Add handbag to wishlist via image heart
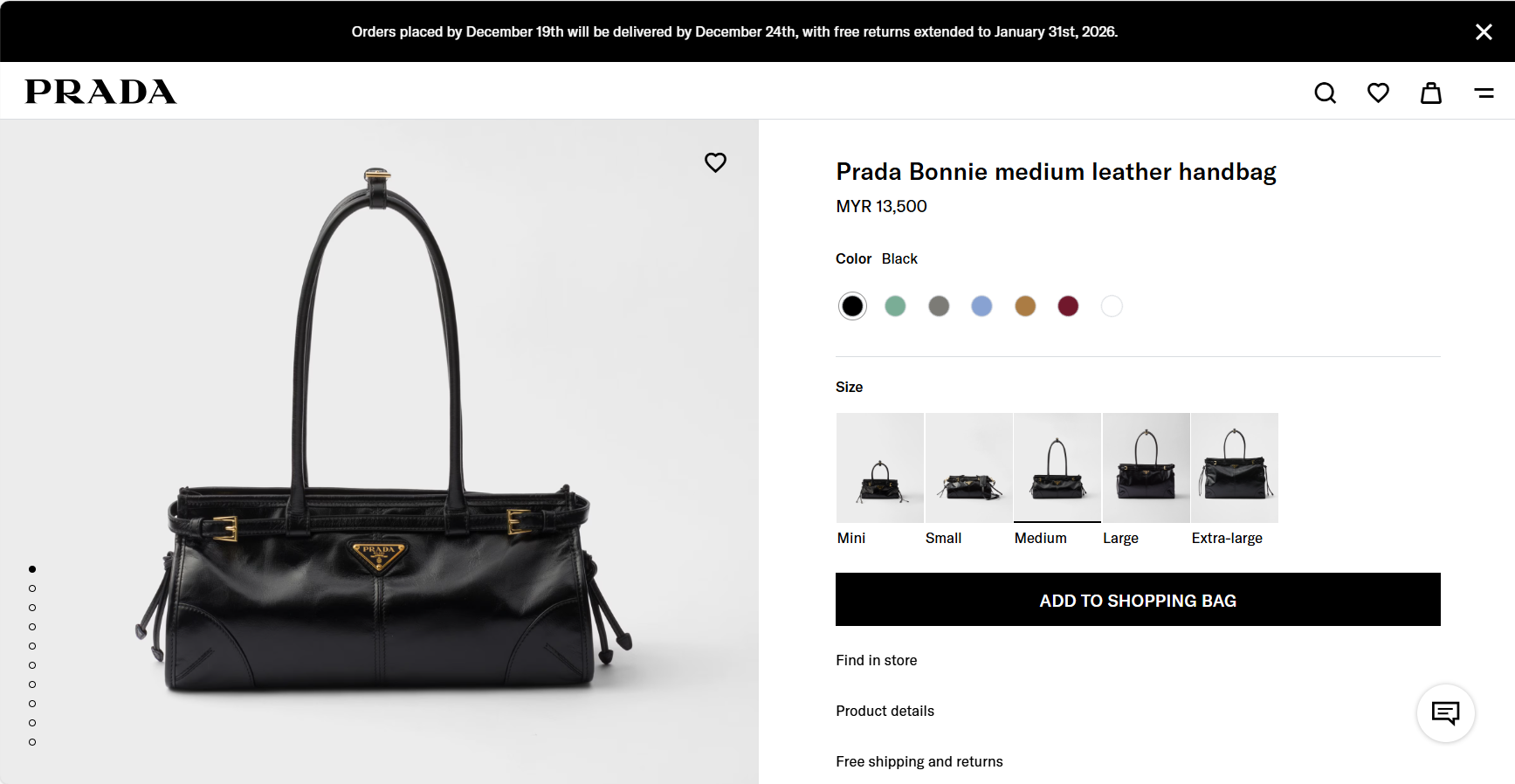The width and height of the screenshot is (1515, 784). click(x=715, y=162)
